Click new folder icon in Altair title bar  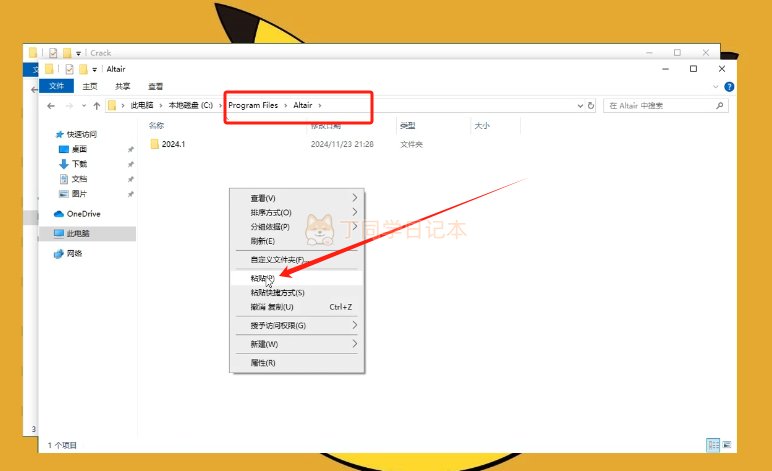(83, 69)
